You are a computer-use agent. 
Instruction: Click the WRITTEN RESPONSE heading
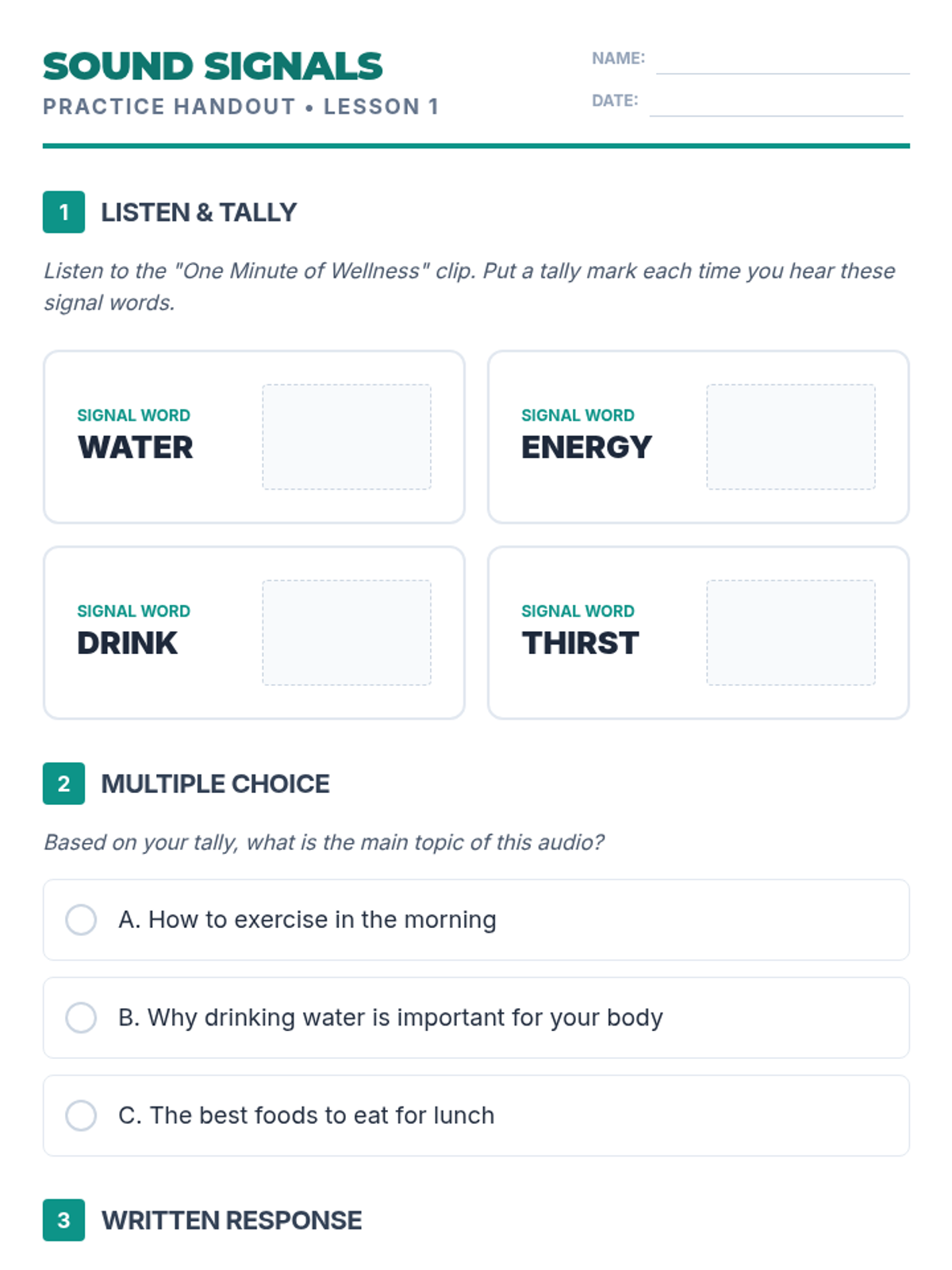pyautogui.click(x=232, y=1221)
